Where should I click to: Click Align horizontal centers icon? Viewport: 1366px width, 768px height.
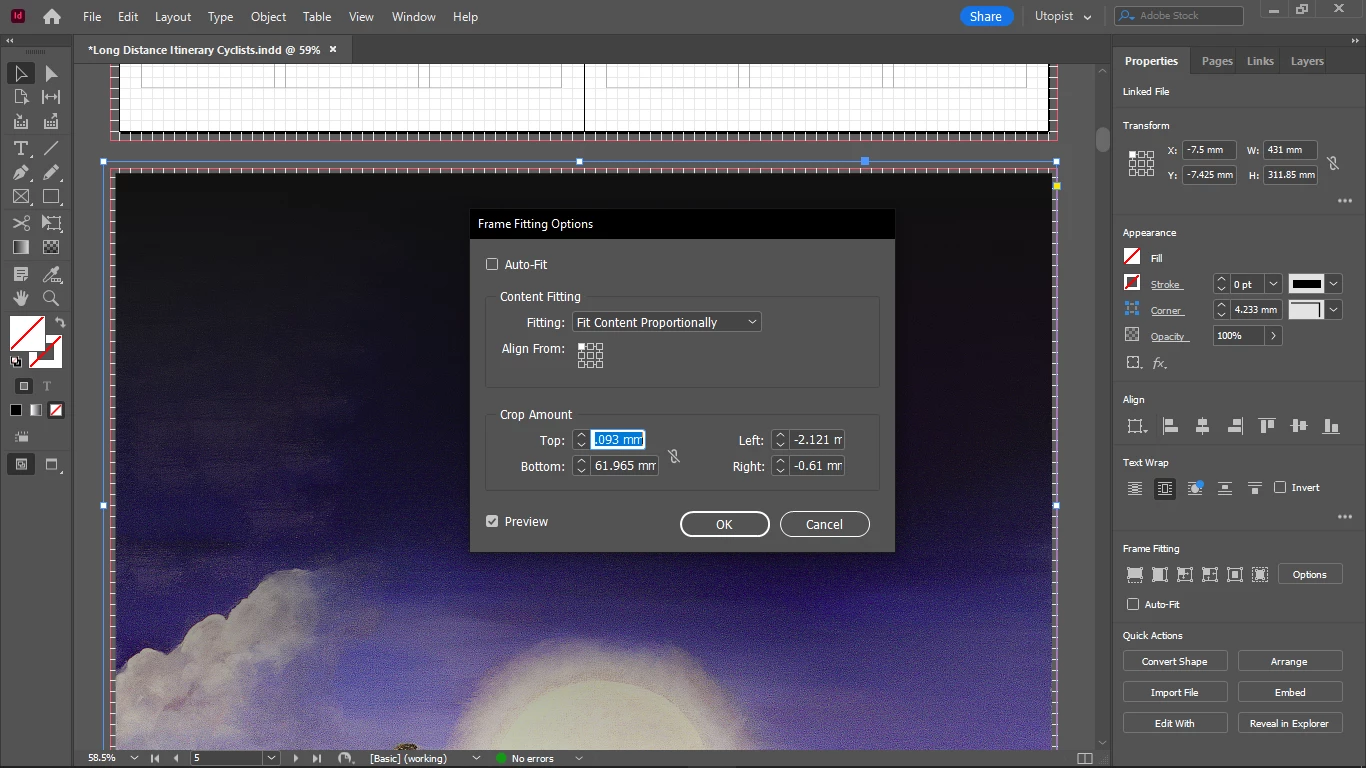(x=1203, y=426)
